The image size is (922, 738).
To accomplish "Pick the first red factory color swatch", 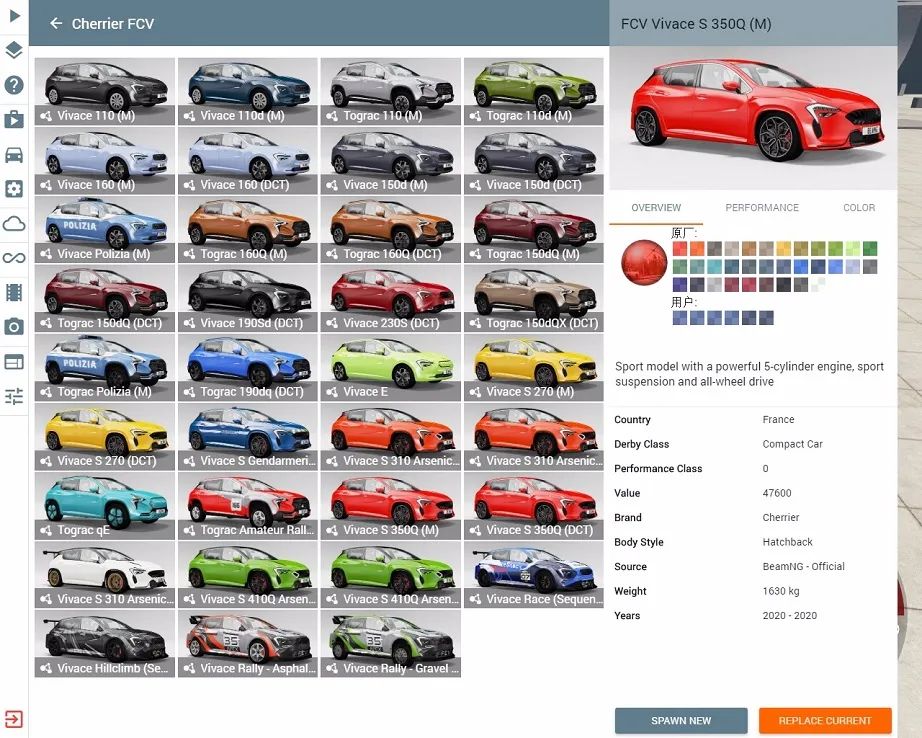I will [680, 248].
